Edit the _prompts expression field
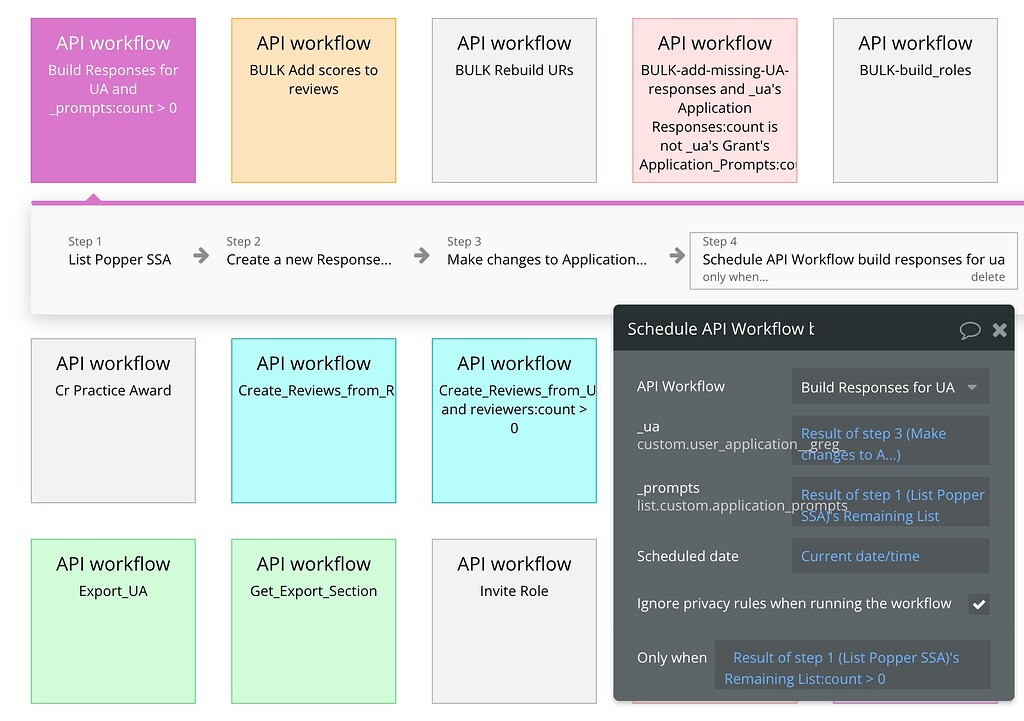 [x=889, y=505]
